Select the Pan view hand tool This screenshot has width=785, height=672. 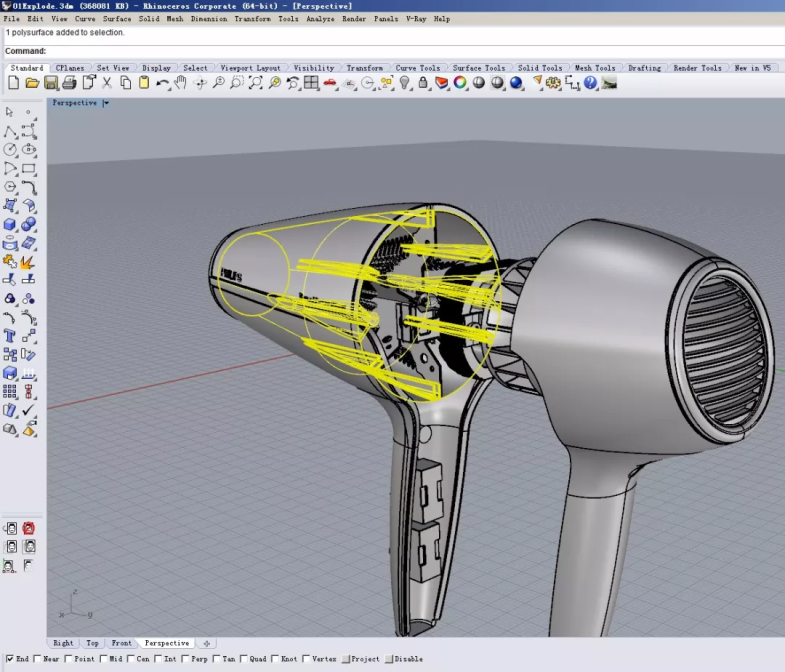point(181,83)
